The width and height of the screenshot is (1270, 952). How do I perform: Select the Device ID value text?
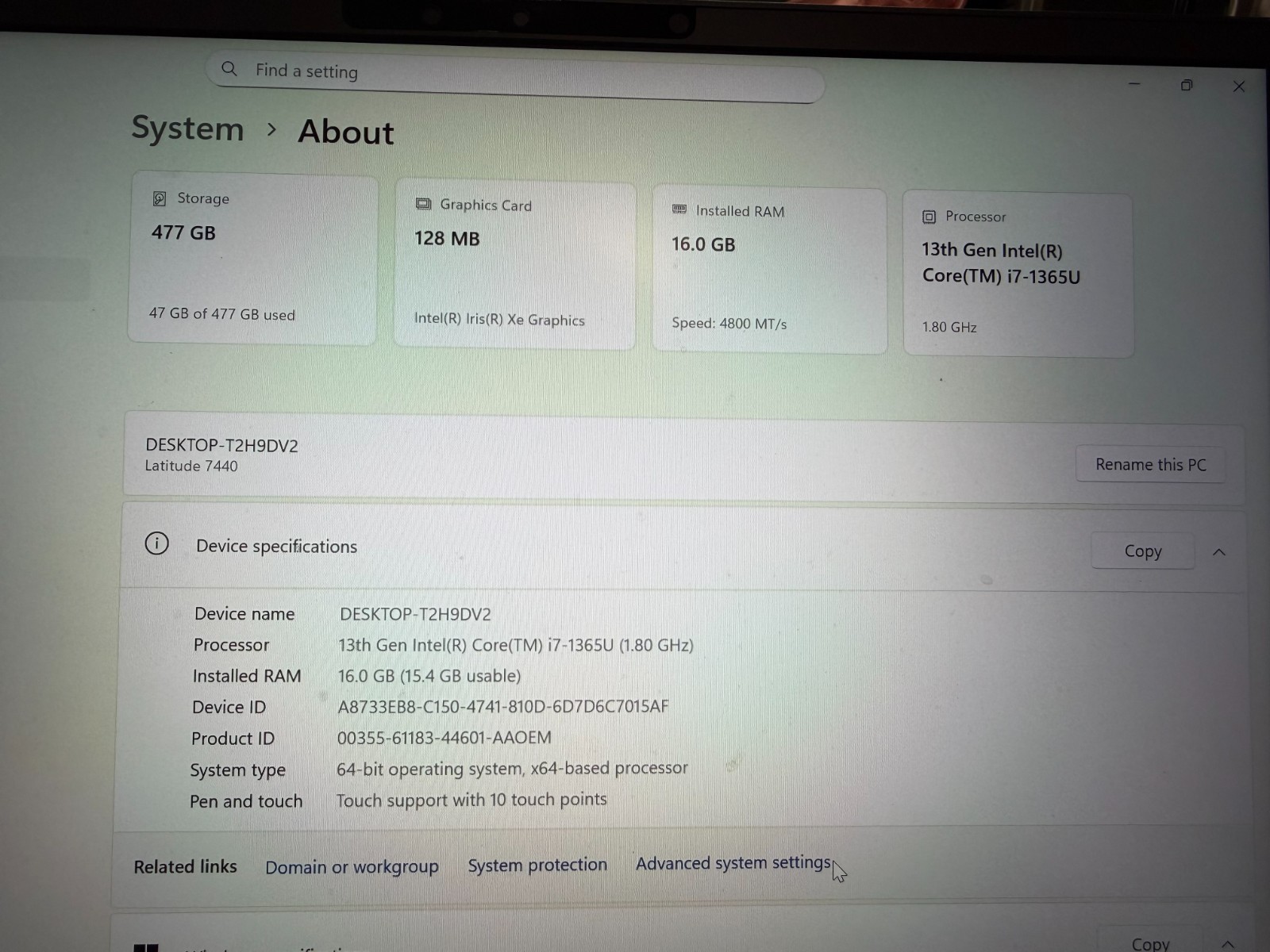(x=503, y=706)
